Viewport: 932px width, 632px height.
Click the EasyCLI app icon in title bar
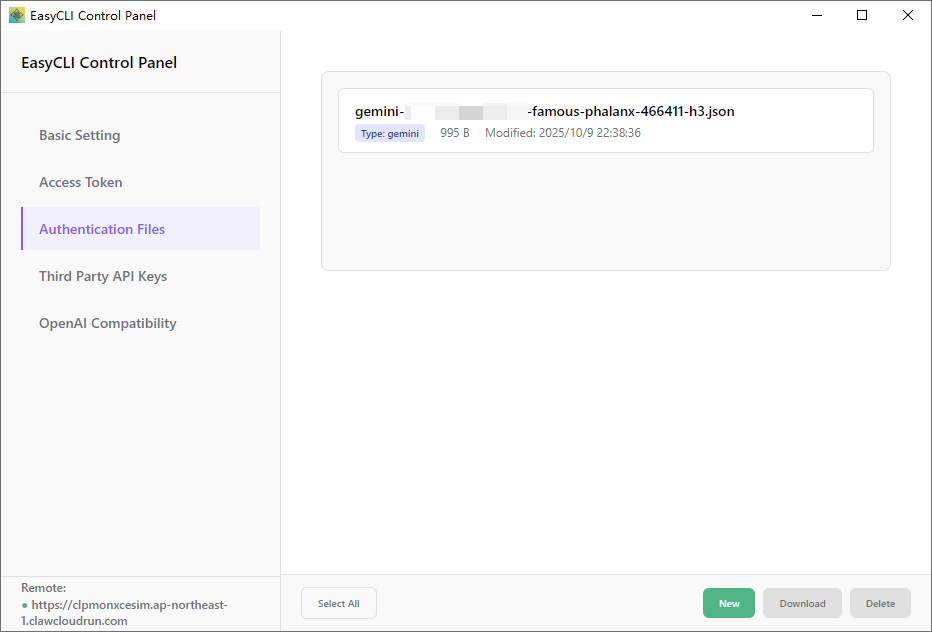17,15
